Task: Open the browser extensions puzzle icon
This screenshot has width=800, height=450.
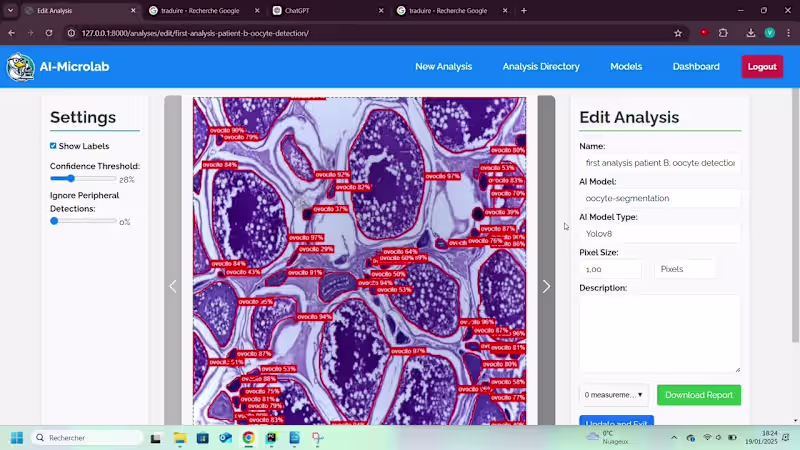Action: coord(723,33)
